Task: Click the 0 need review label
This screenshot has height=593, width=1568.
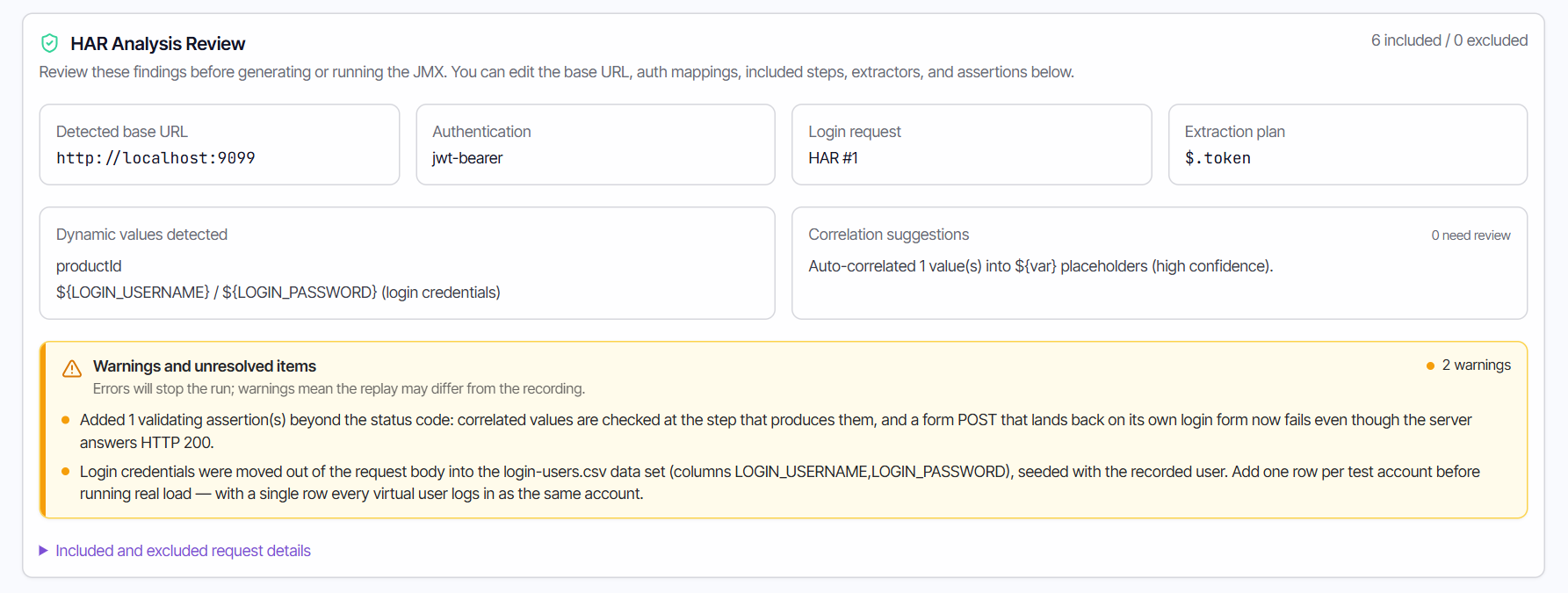Action: (1470, 235)
